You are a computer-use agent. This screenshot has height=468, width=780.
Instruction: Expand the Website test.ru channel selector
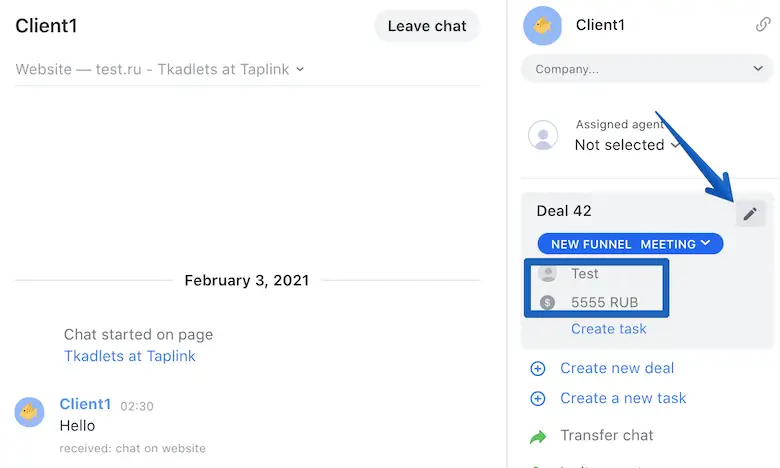(160, 69)
